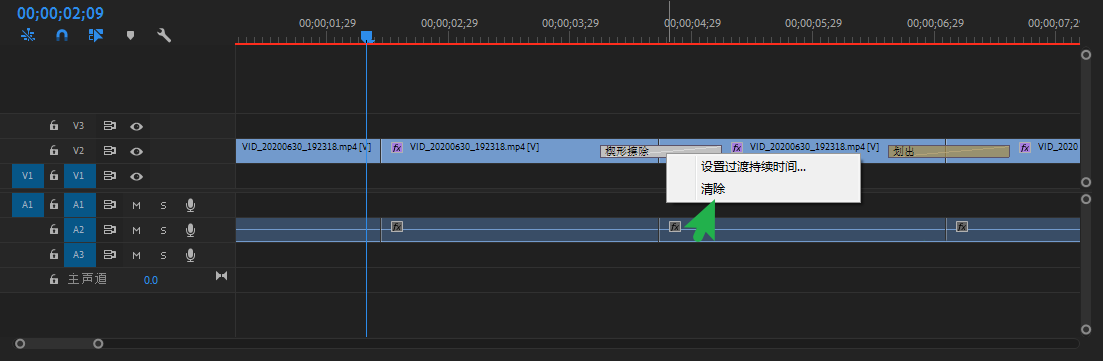Toggle the magnet Snap icon

point(62,35)
